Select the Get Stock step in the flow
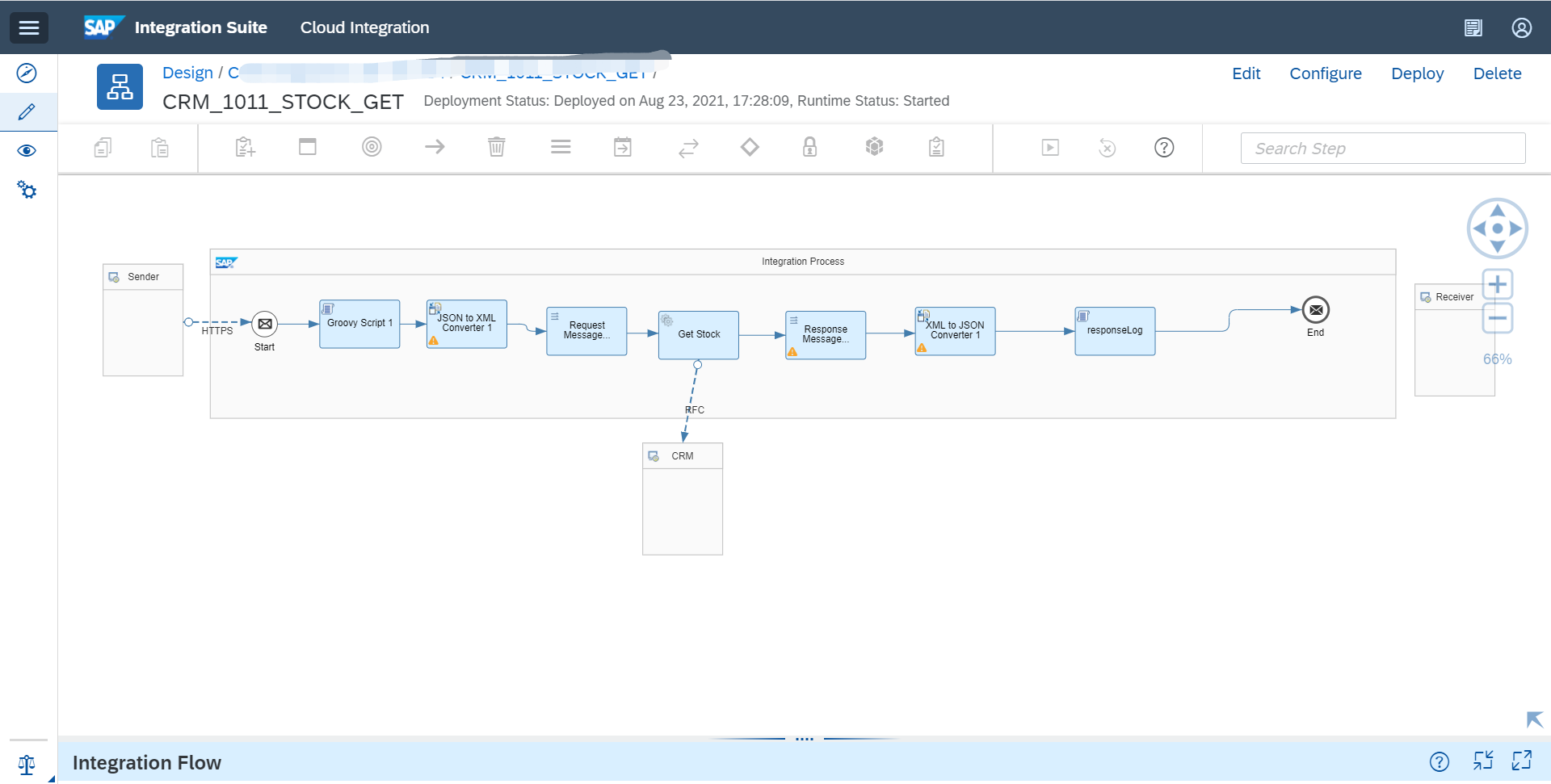The width and height of the screenshot is (1551, 784). tap(698, 334)
